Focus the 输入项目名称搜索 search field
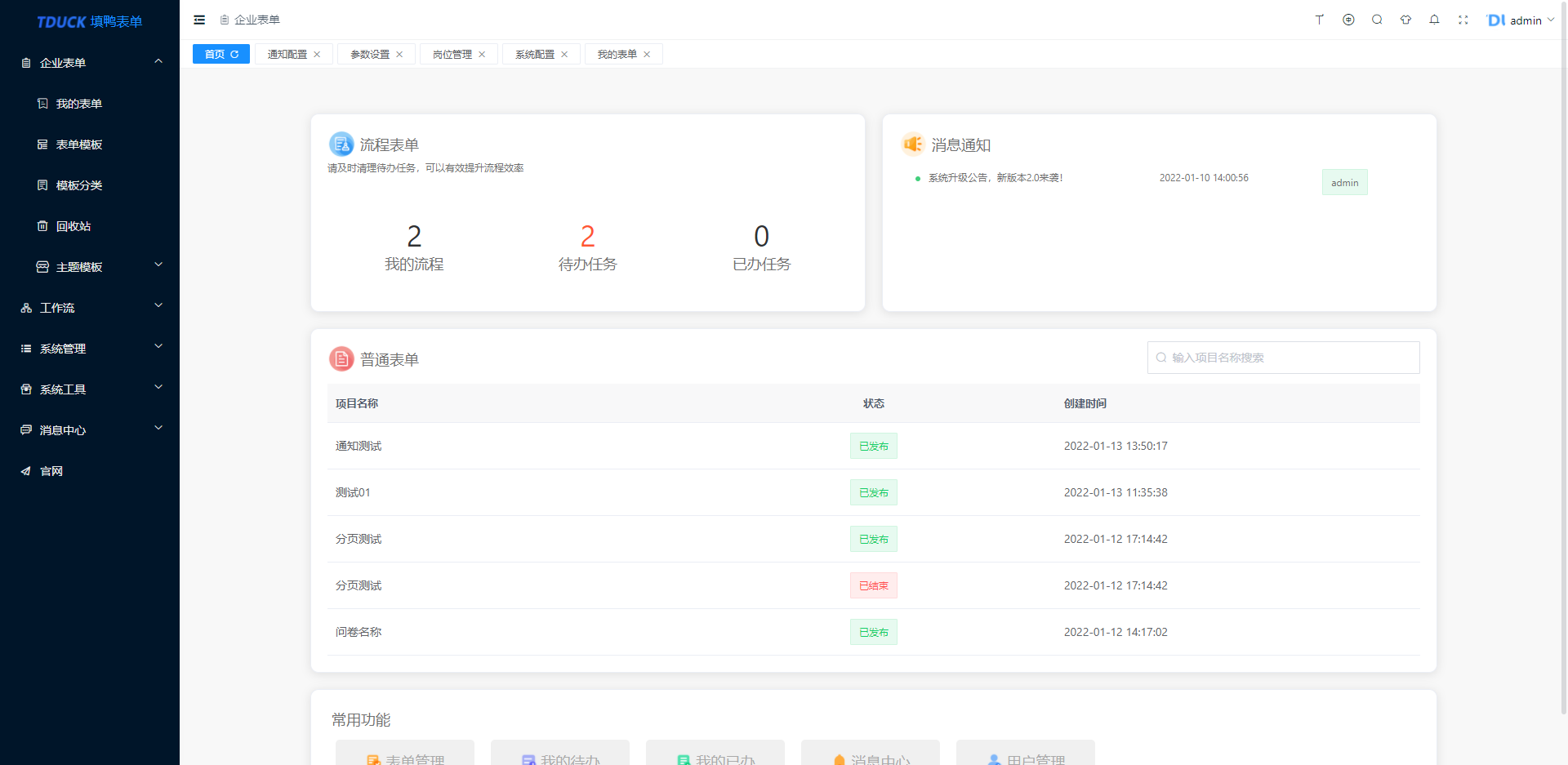 1283,358
